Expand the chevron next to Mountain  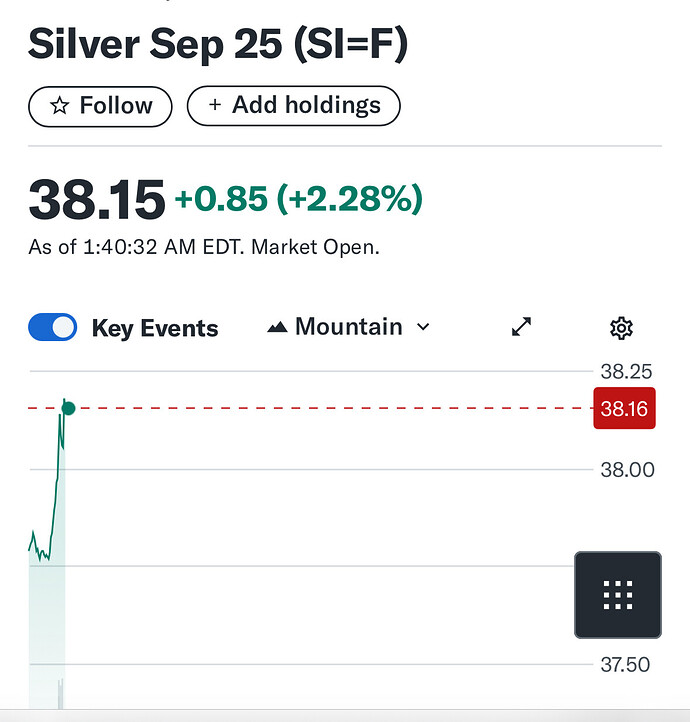[423, 327]
